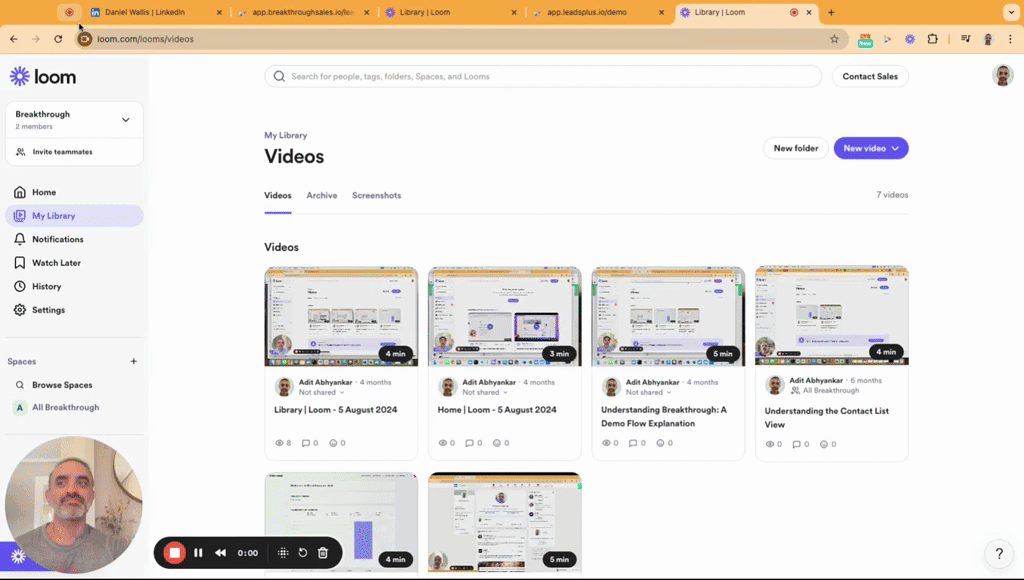
Task: Open Notifications in the sidebar
Action: [x=74, y=239]
